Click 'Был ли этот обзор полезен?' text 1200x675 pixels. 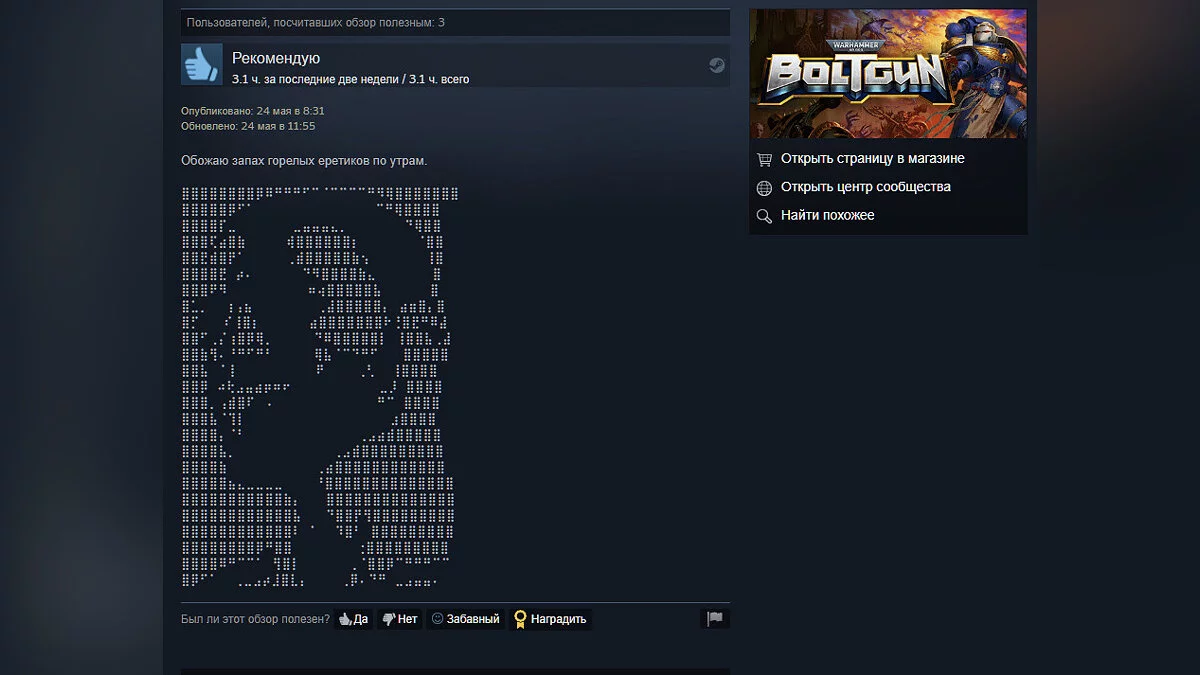click(255, 619)
